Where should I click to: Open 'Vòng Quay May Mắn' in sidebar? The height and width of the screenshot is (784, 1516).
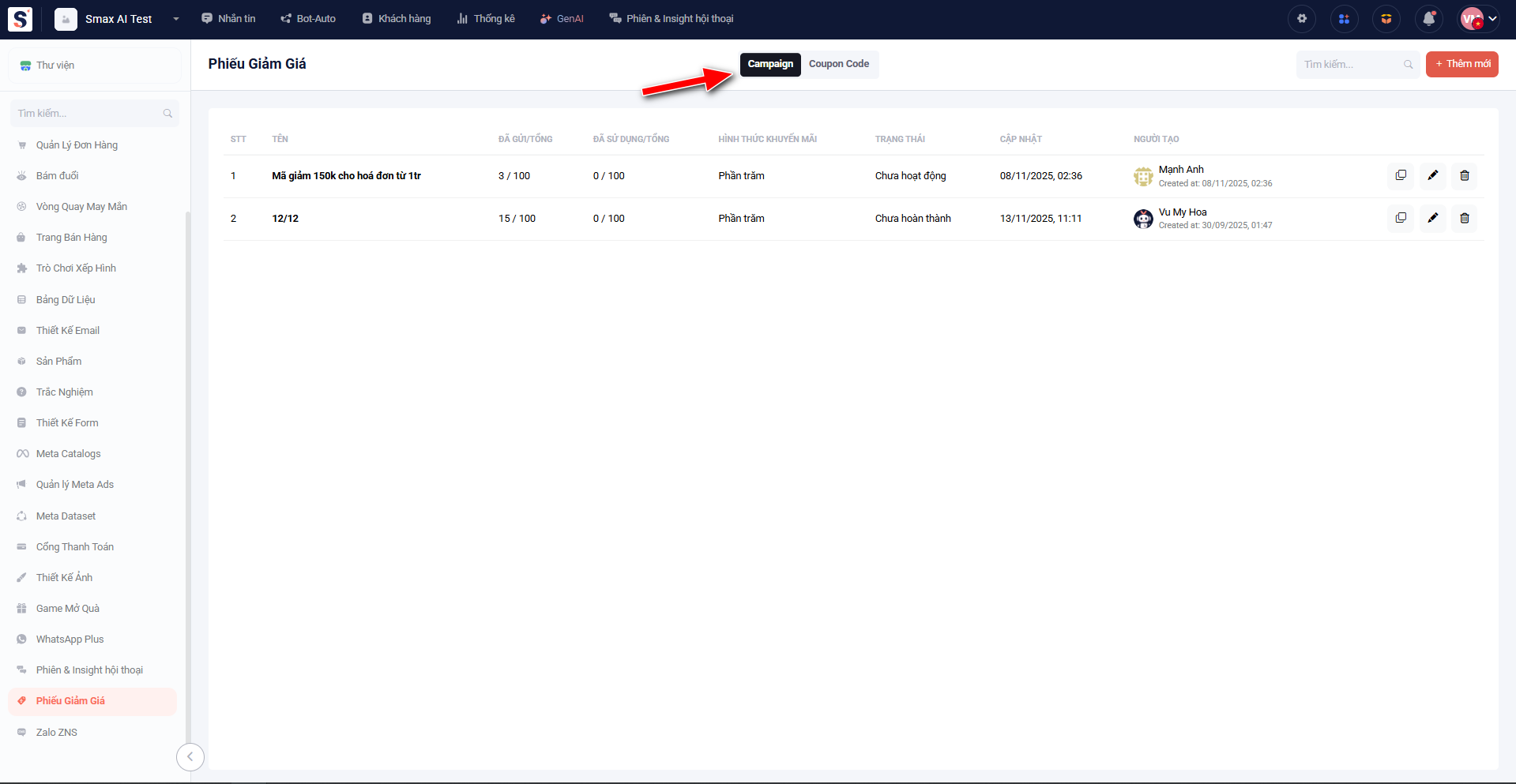click(81, 207)
